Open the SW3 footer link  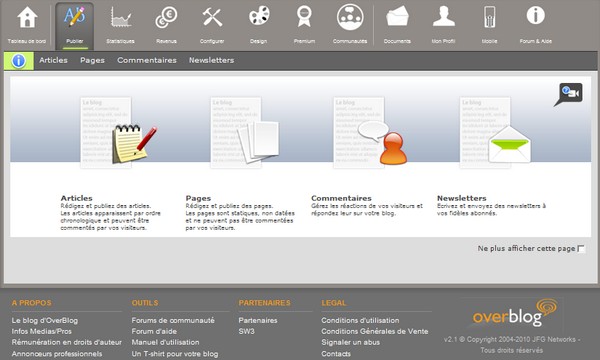point(246,331)
